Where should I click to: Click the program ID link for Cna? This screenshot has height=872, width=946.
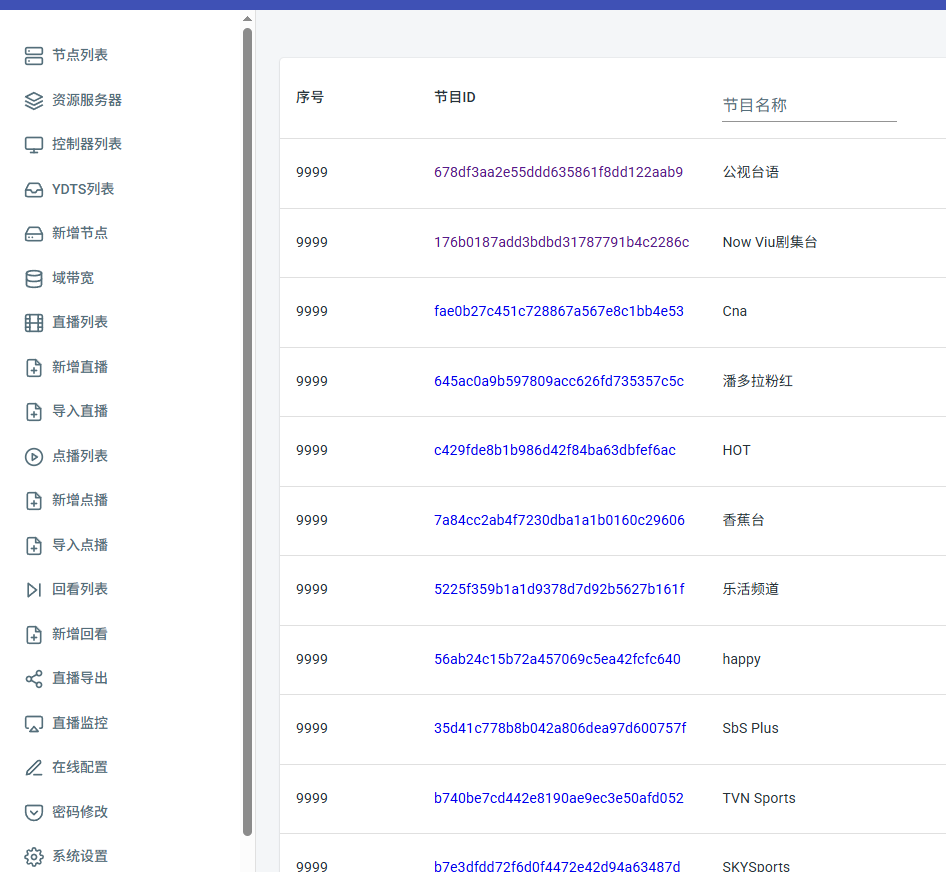click(x=558, y=311)
